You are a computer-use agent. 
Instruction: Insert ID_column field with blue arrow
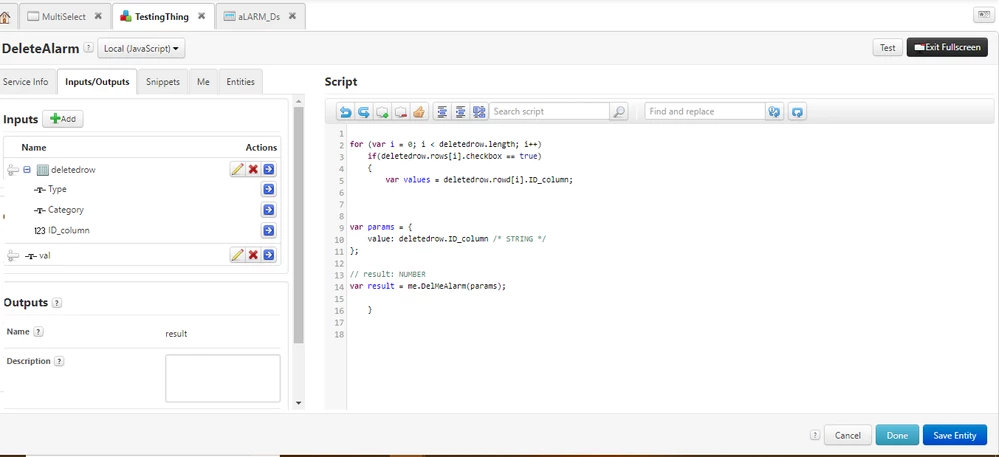tap(269, 230)
